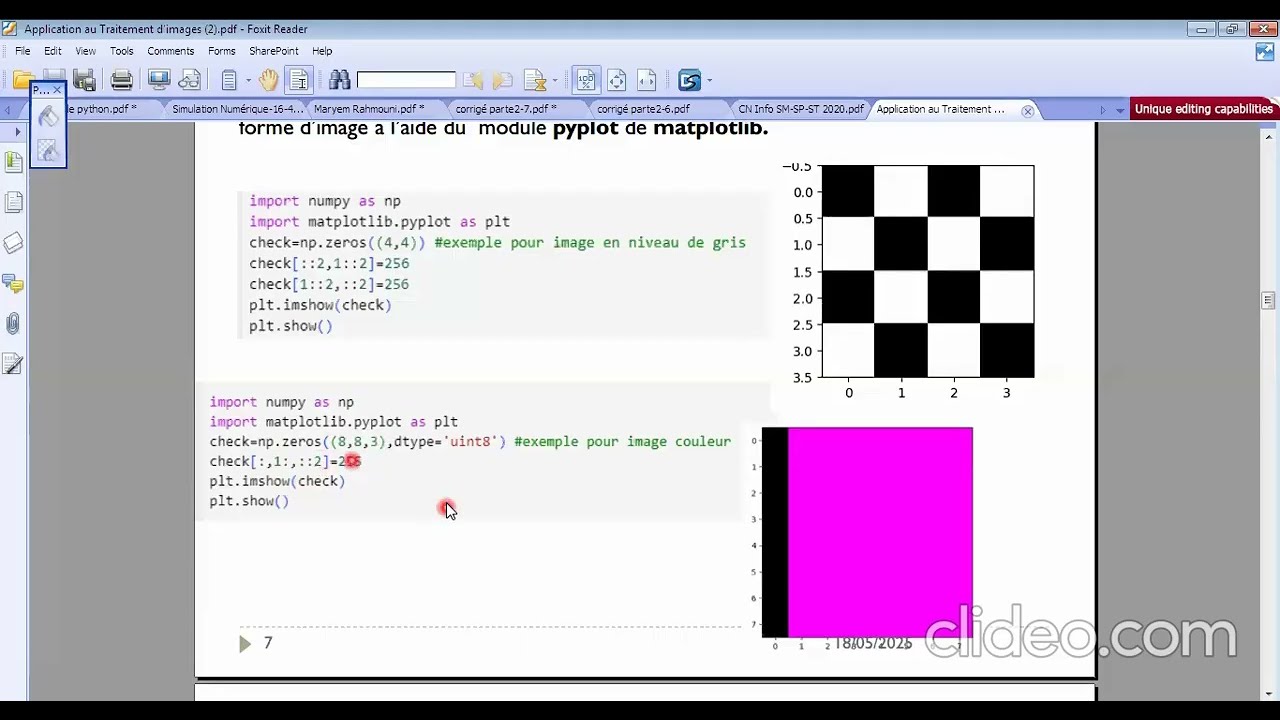Viewport: 1280px width, 720px height.
Task: Expand the tab list dropdown arrow
Action: coord(1120,110)
